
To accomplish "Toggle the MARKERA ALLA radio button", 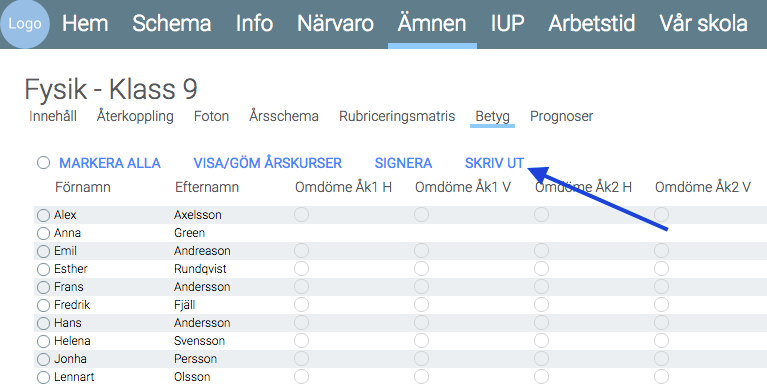I will click(x=44, y=162).
